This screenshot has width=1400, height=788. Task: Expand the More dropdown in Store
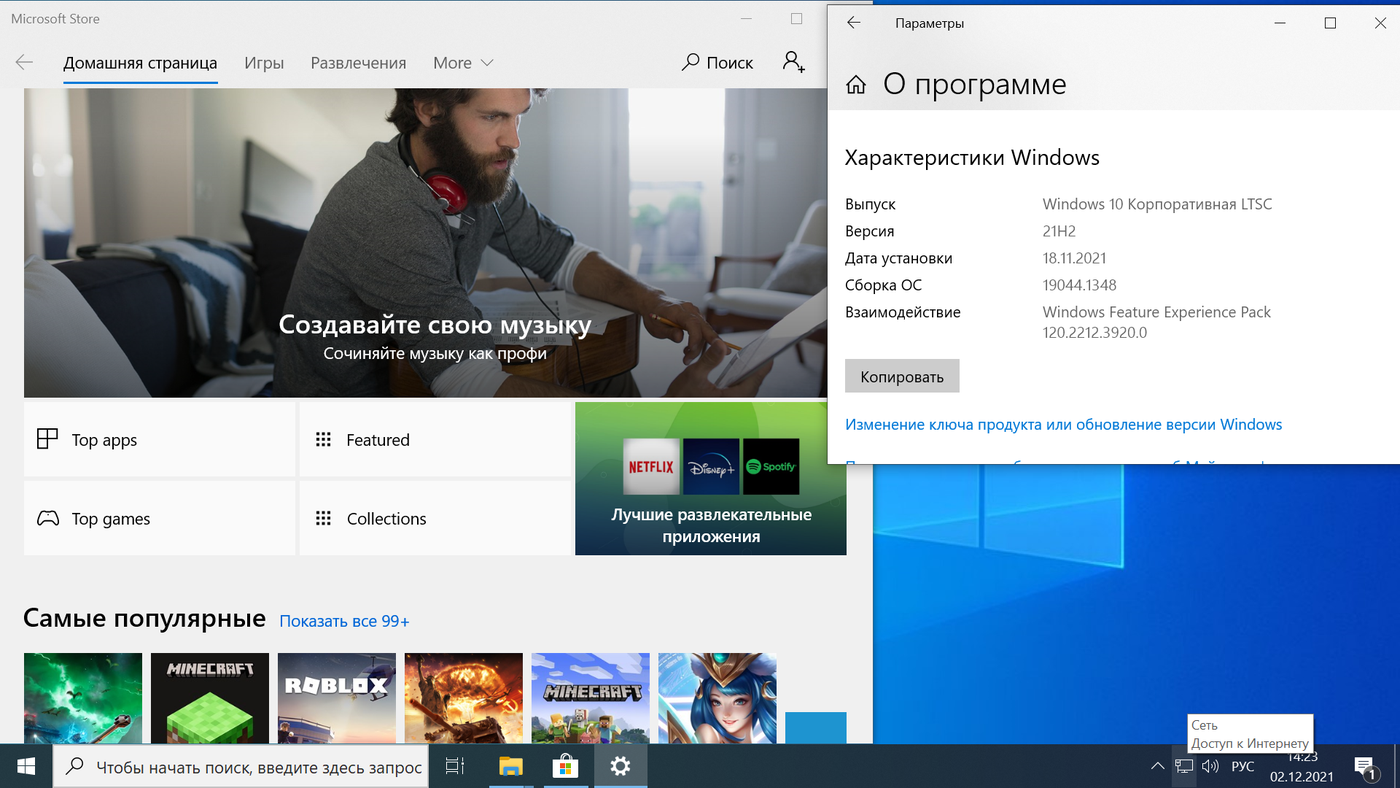tap(463, 62)
